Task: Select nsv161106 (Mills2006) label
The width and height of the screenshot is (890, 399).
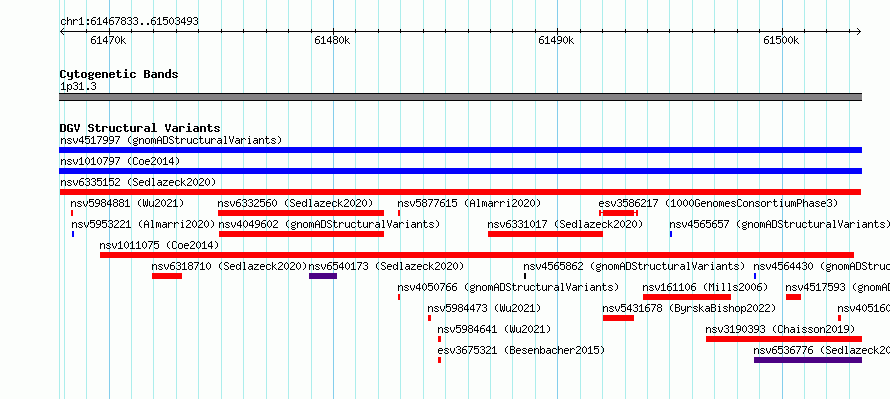Action: pos(705,287)
